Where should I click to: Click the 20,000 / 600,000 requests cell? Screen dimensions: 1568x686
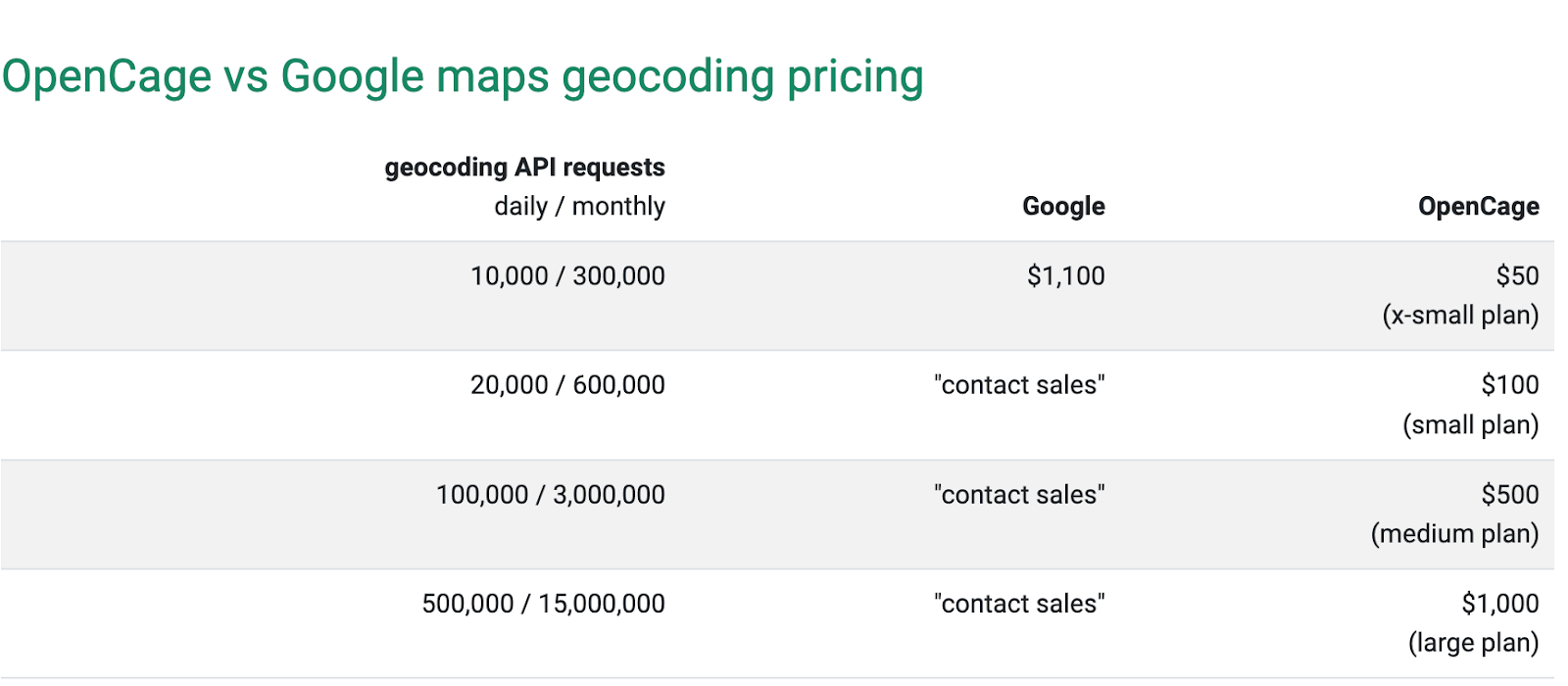click(567, 385)
